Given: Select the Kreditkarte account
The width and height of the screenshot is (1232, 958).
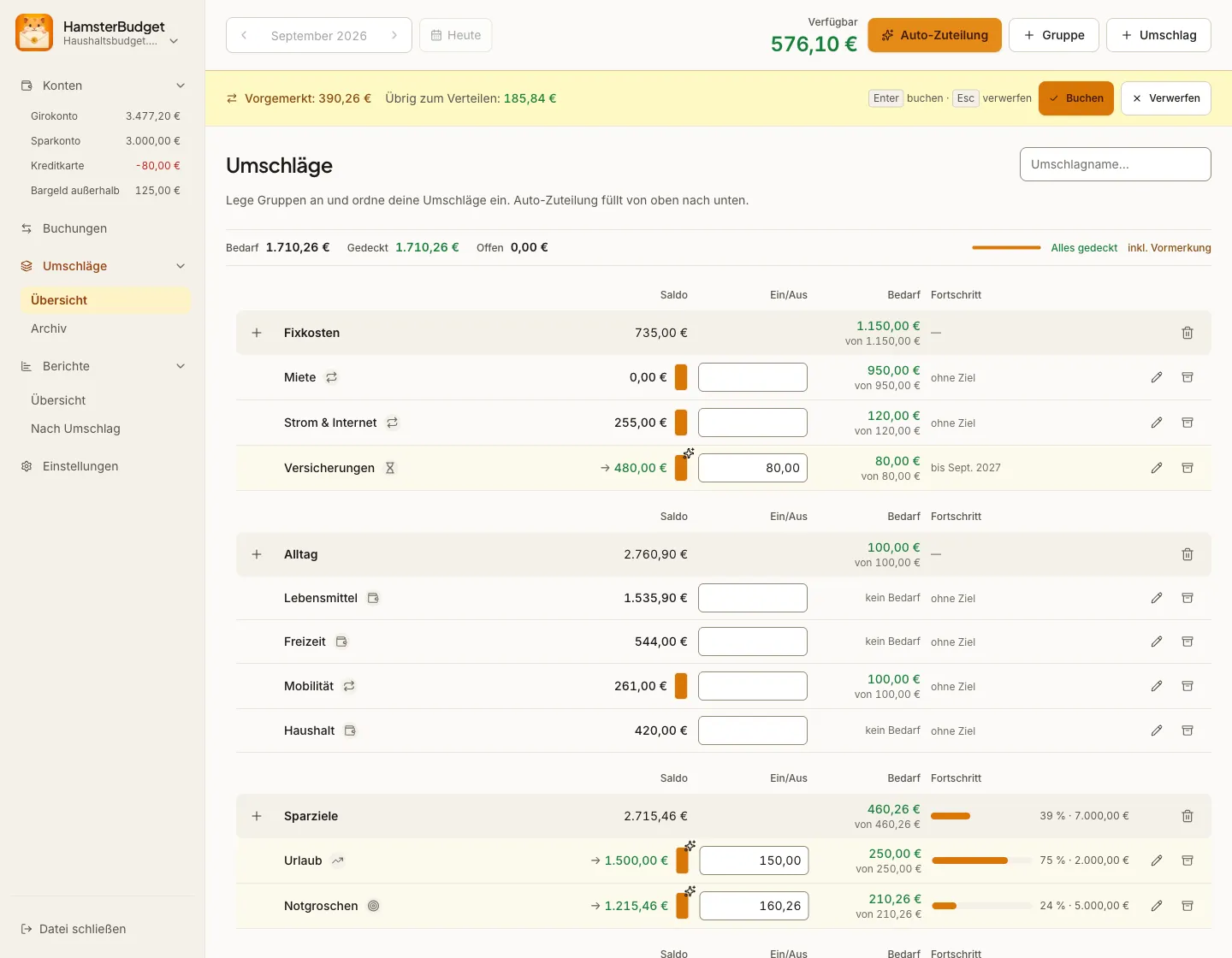Looking at the screenshot, I should (x=105, y=166).
